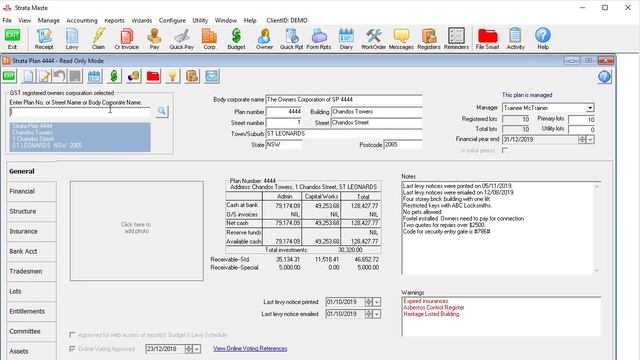Open the WorkOrder tools icon
The height and width of the screenshot is (360, 640).
tap(373, 36)
